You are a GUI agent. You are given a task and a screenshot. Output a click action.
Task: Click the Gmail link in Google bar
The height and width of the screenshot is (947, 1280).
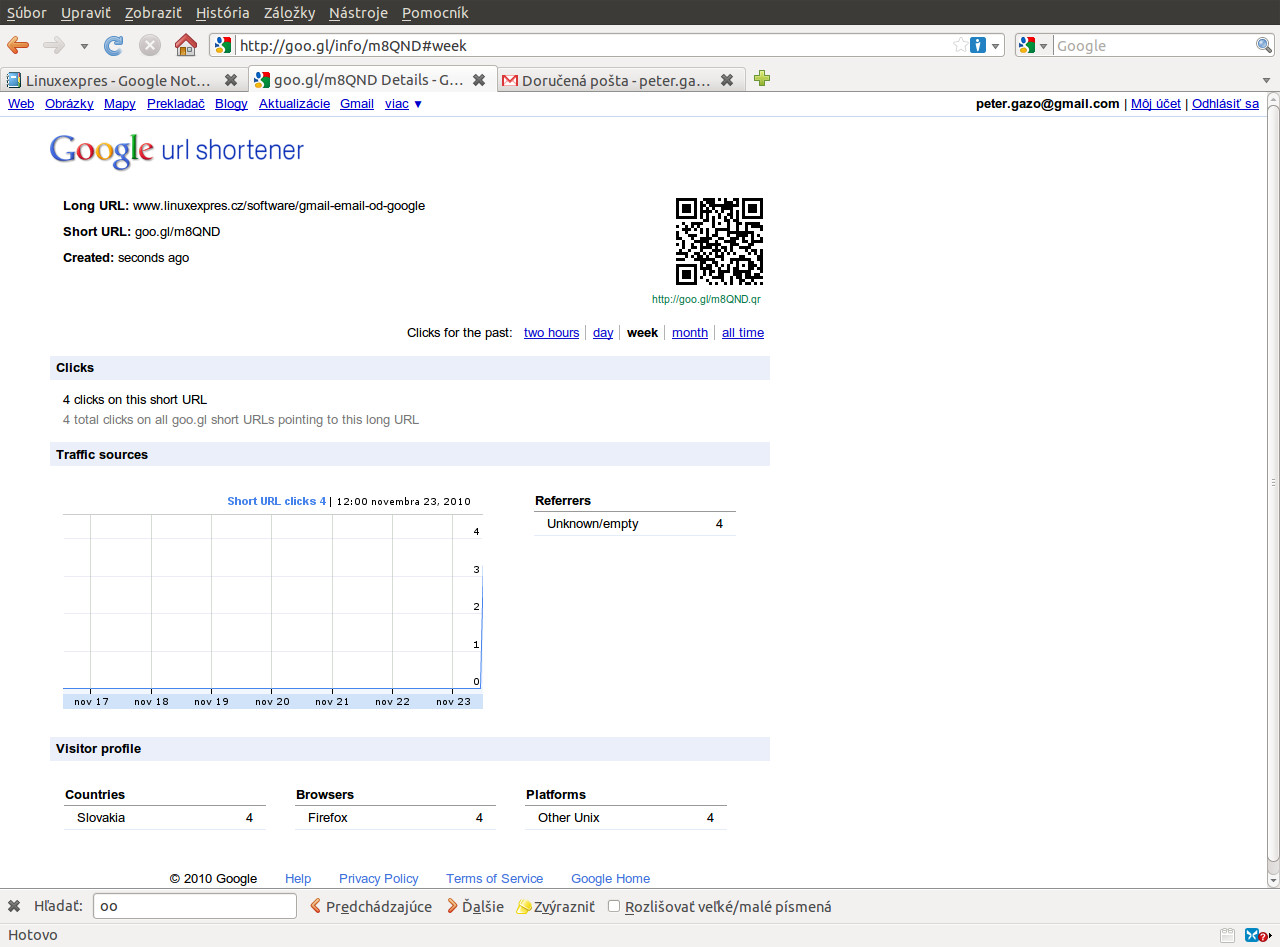point(357,104)
